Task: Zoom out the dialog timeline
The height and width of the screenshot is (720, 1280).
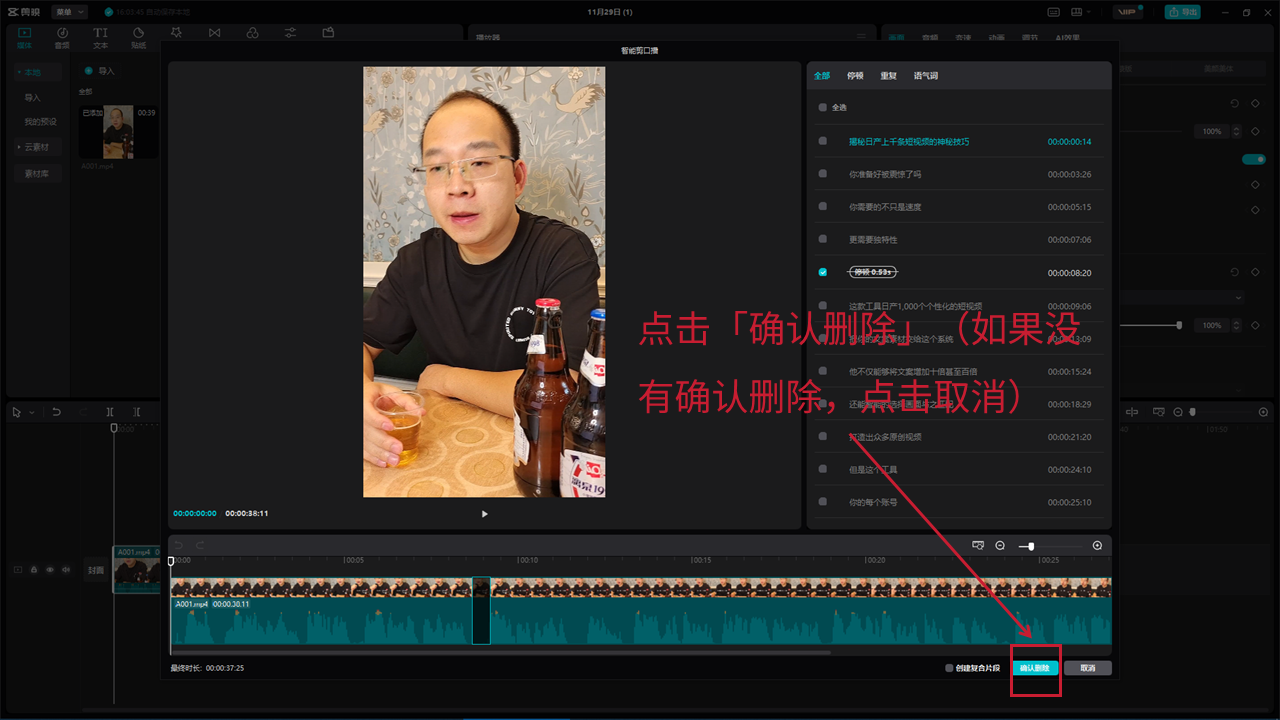Action: tap(1000, 545)
